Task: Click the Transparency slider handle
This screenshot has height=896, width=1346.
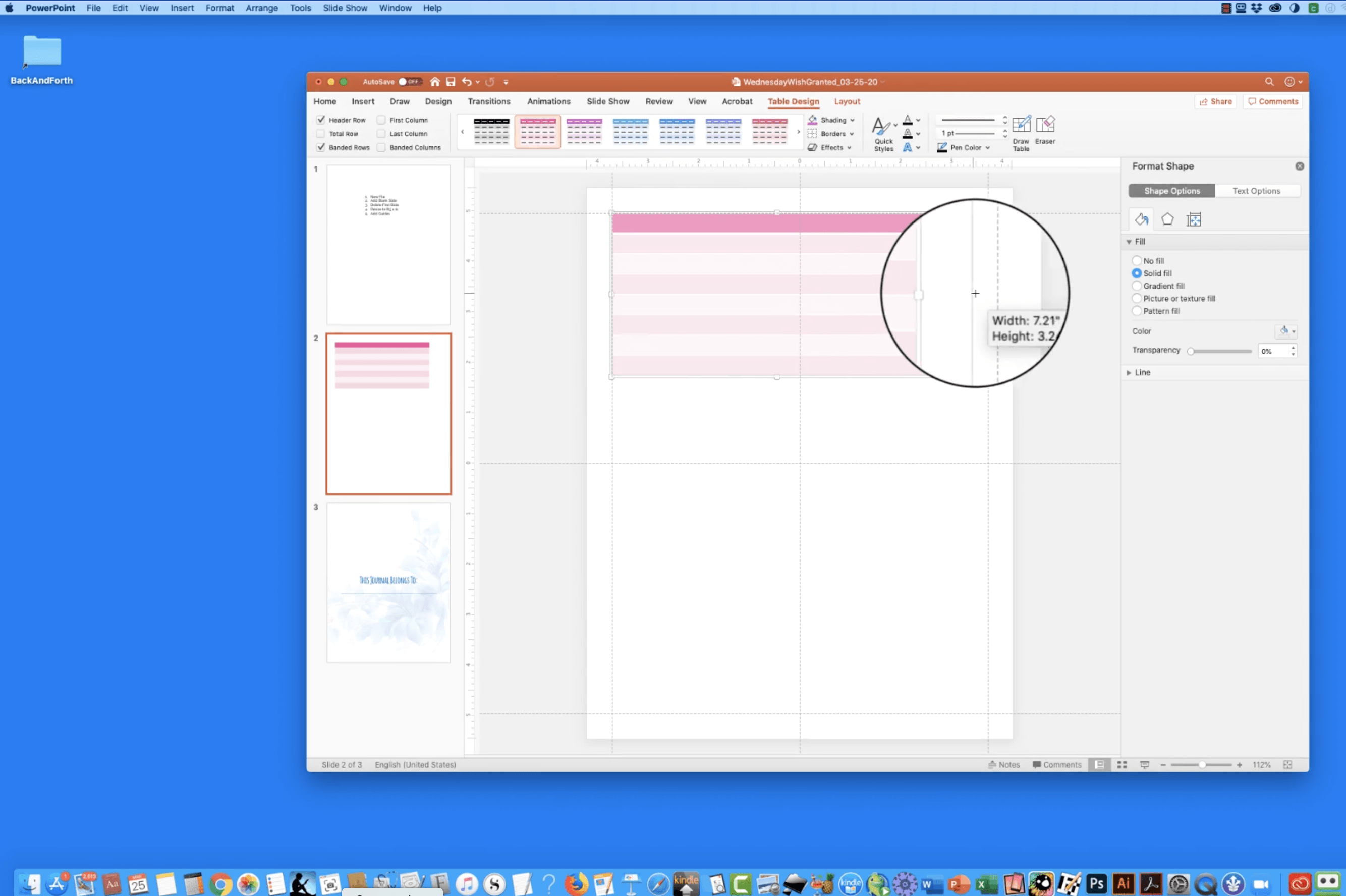Action: (x=1191, y=352)
